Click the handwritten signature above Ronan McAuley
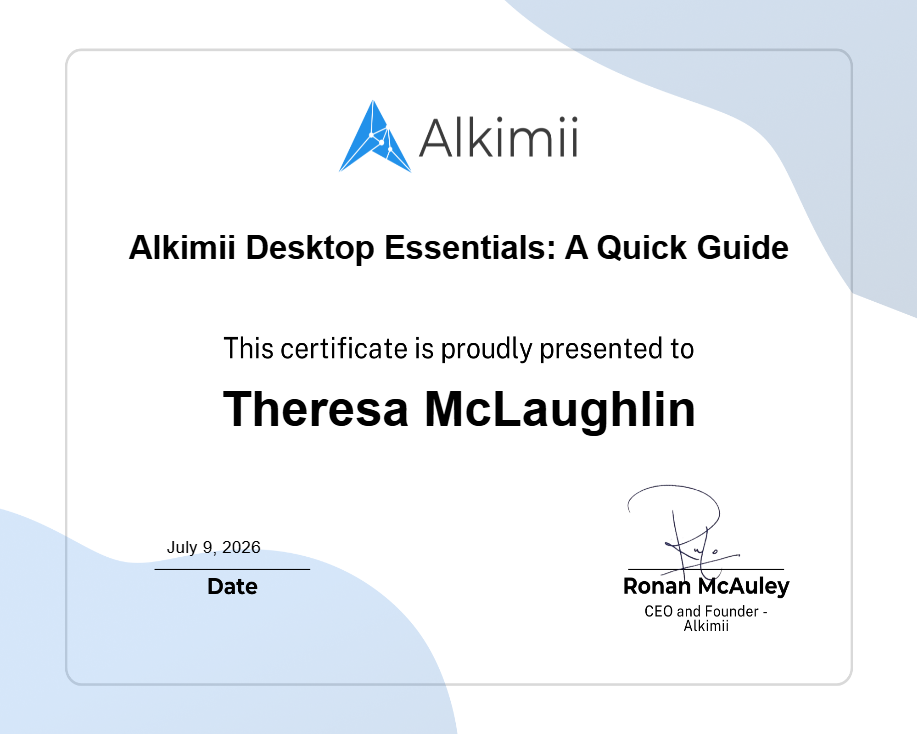 (684, 531)
